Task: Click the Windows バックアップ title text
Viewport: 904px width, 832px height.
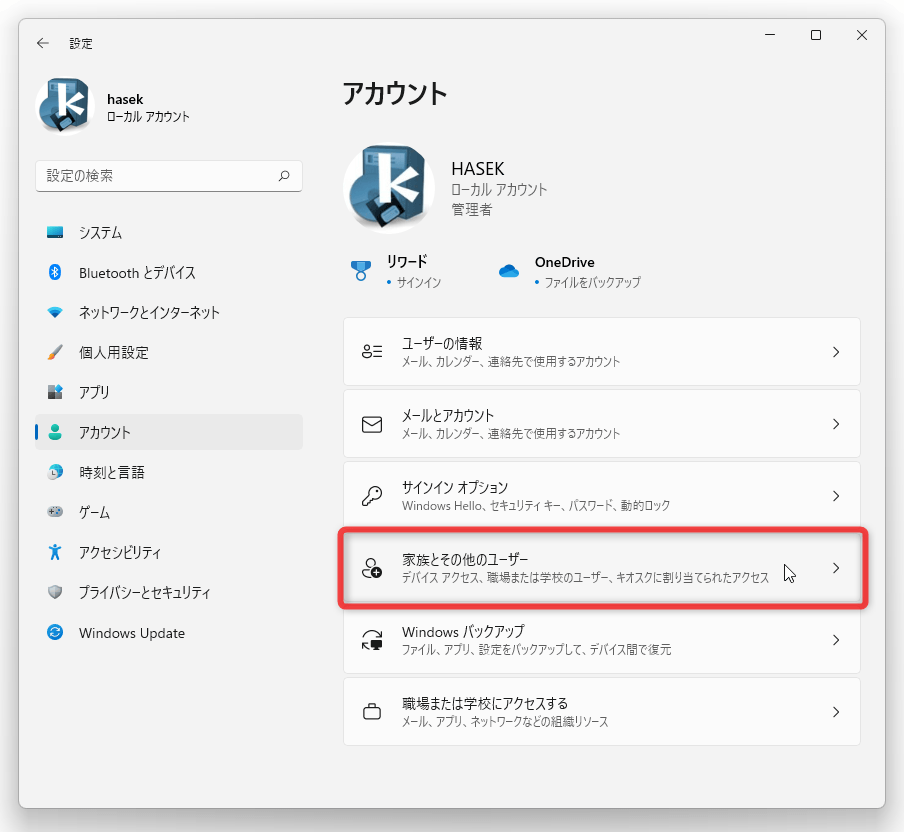Action: pos(463,631)
